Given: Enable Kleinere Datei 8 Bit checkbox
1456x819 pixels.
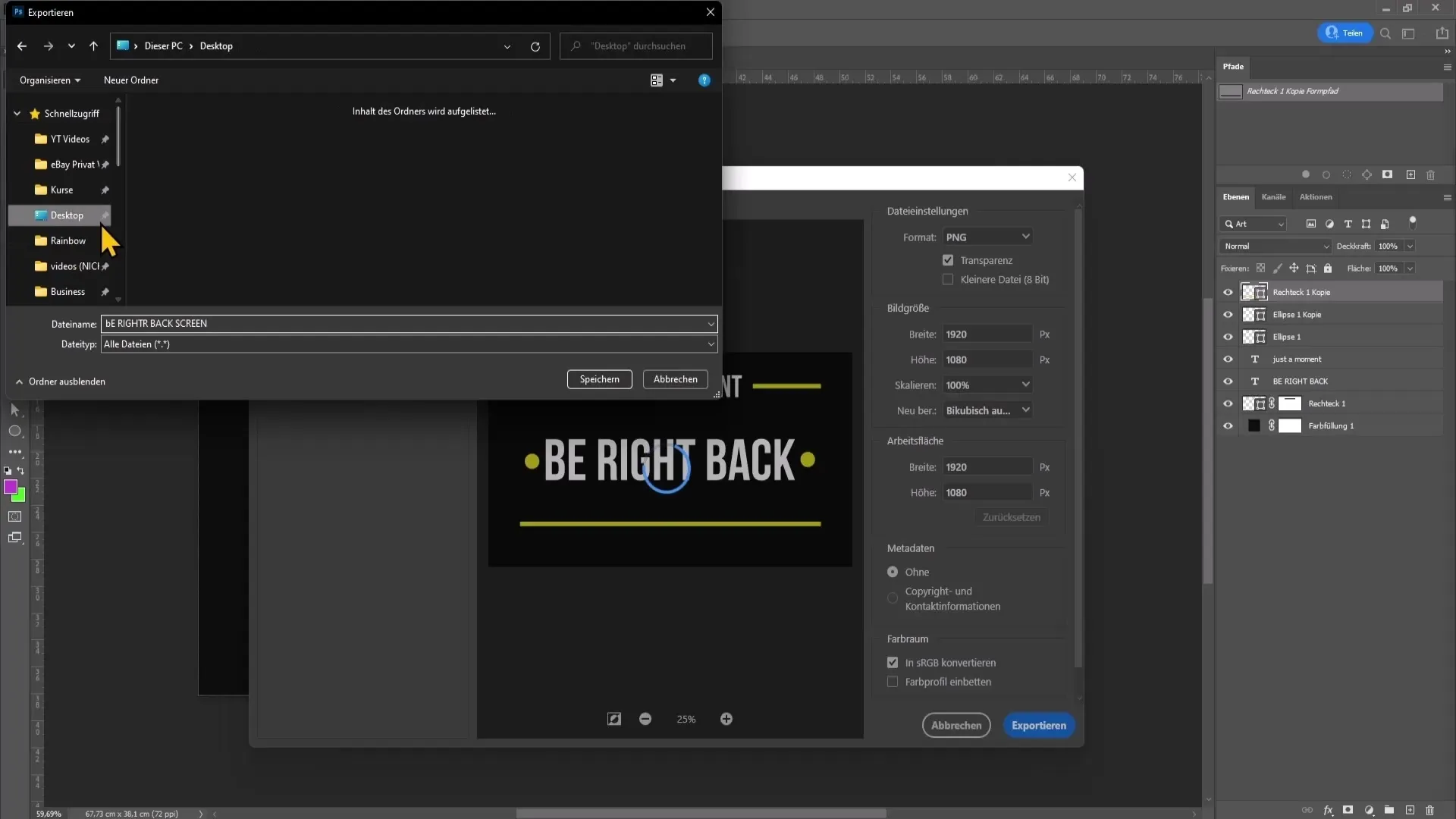Looking at the screenshot, I should click(948, 279).
